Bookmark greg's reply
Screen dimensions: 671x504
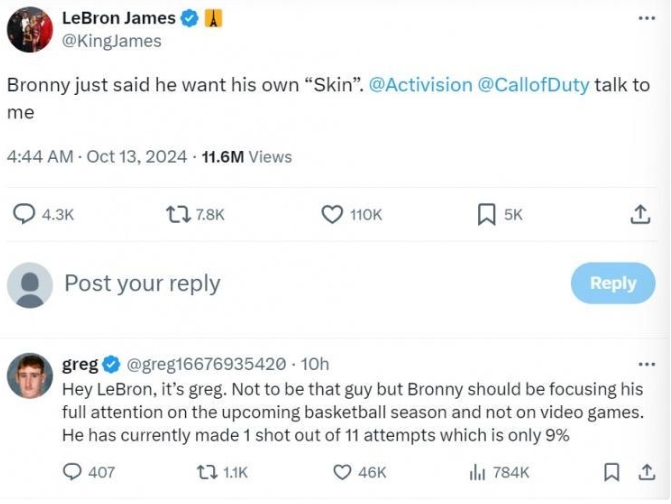[614, 471]
